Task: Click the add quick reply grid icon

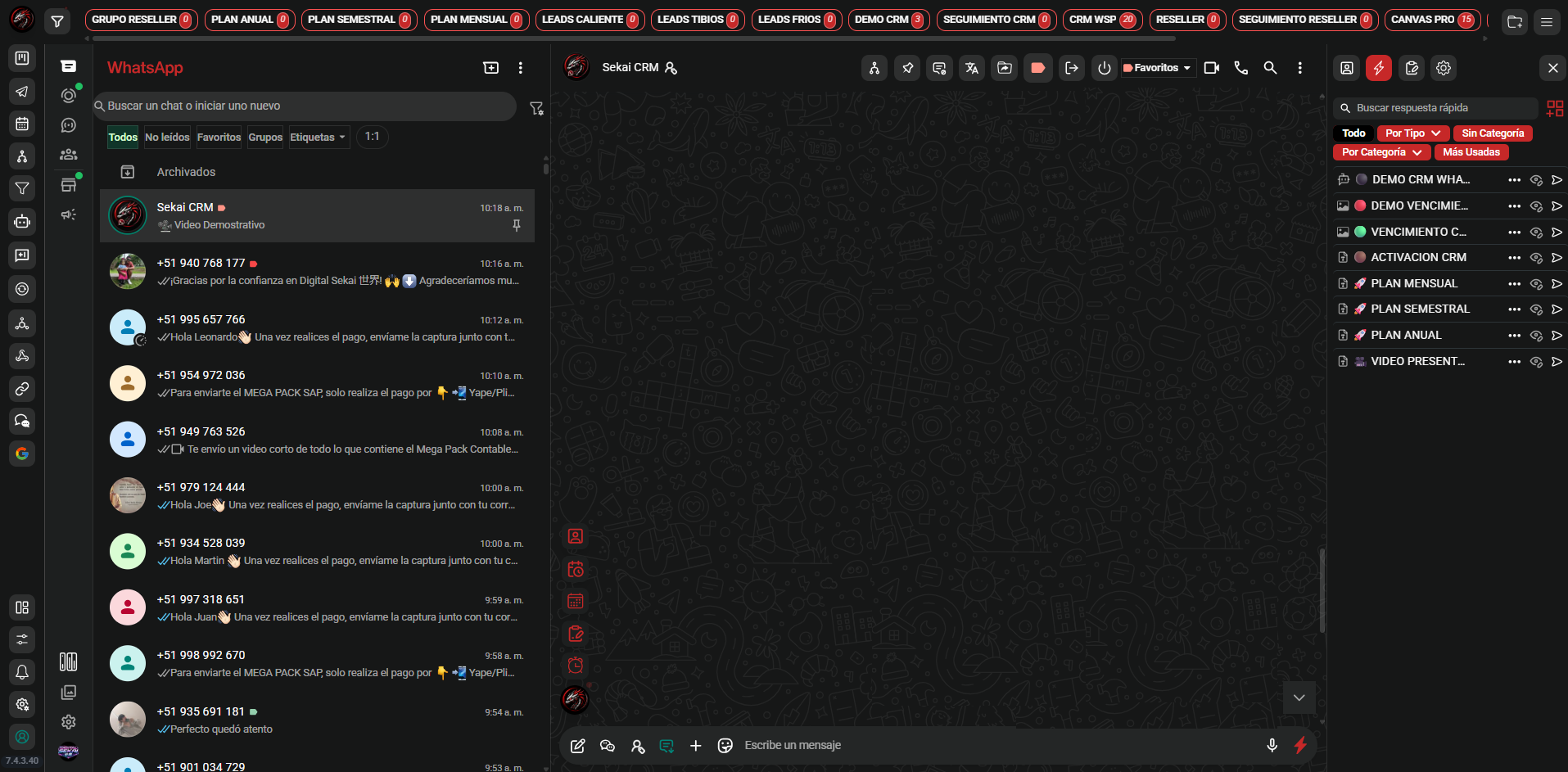Action: pyautogui.click(x=1555, y=108)
